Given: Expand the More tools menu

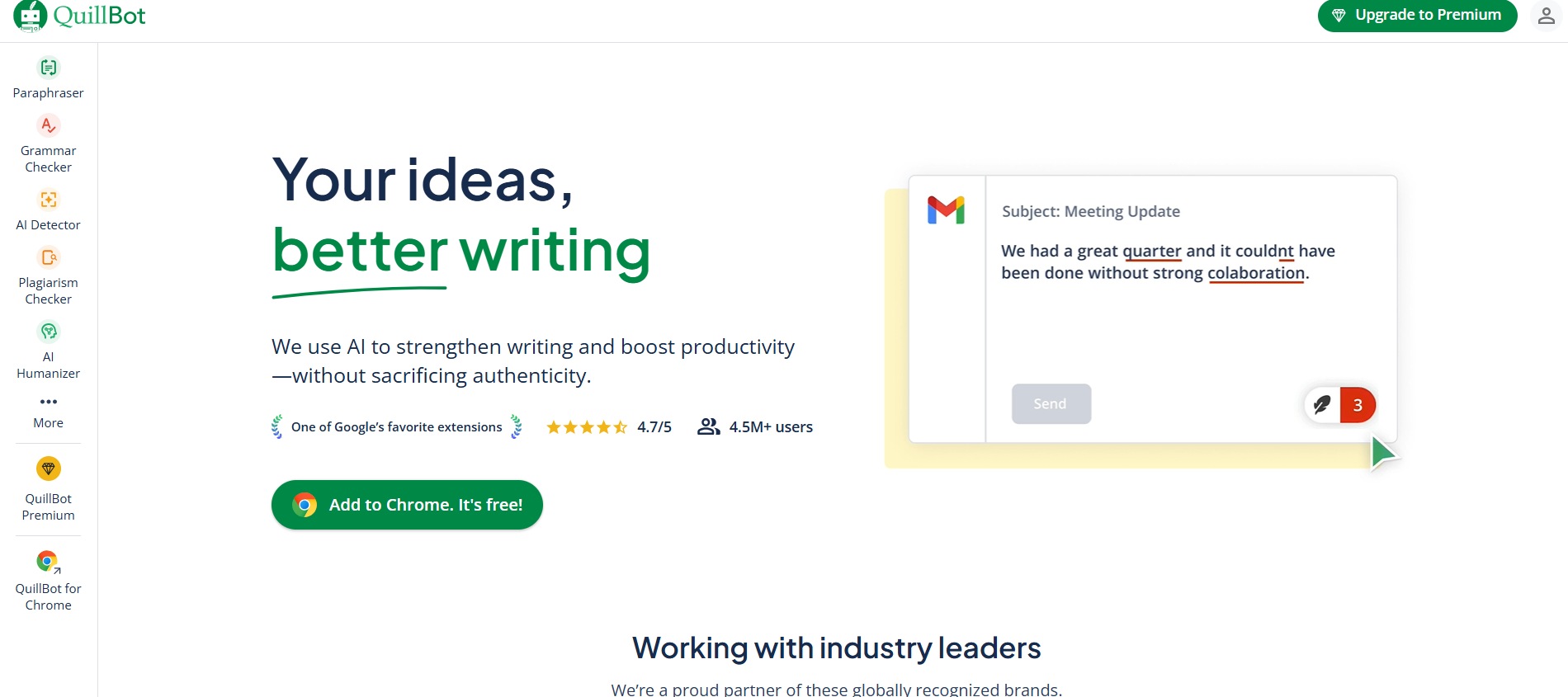Looking at the screenshot, I should tap(49, 412).
